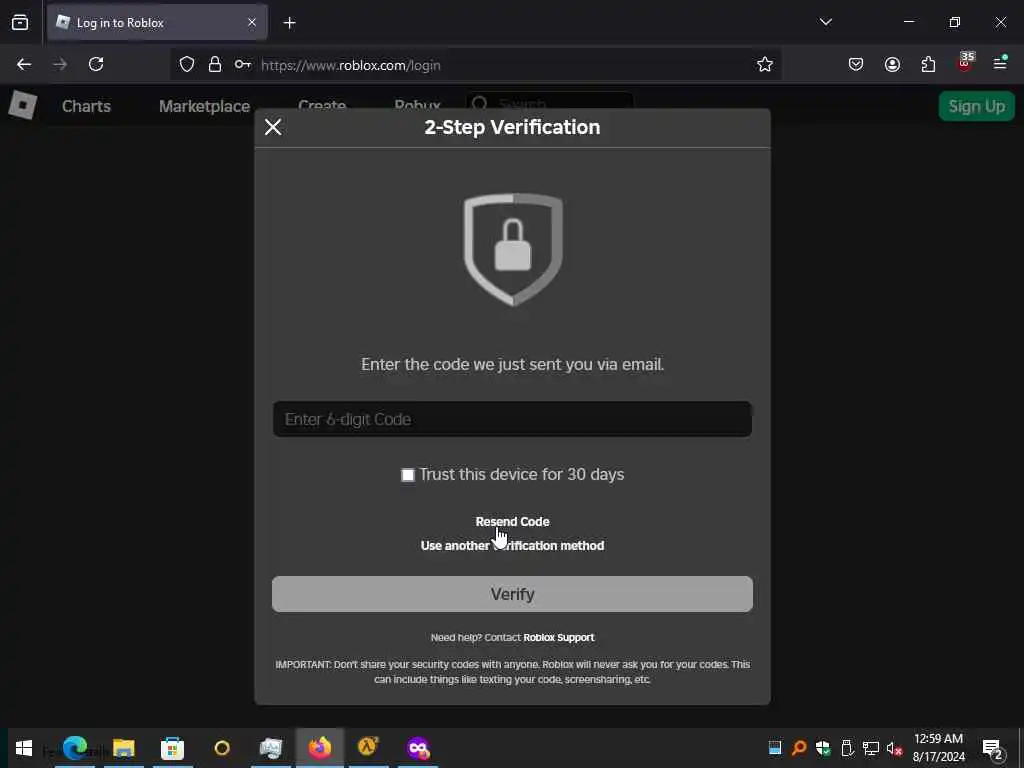Check Trust this device for 30 days
The width and height of the screenshot is (1024, 768).
pos(408,475)
